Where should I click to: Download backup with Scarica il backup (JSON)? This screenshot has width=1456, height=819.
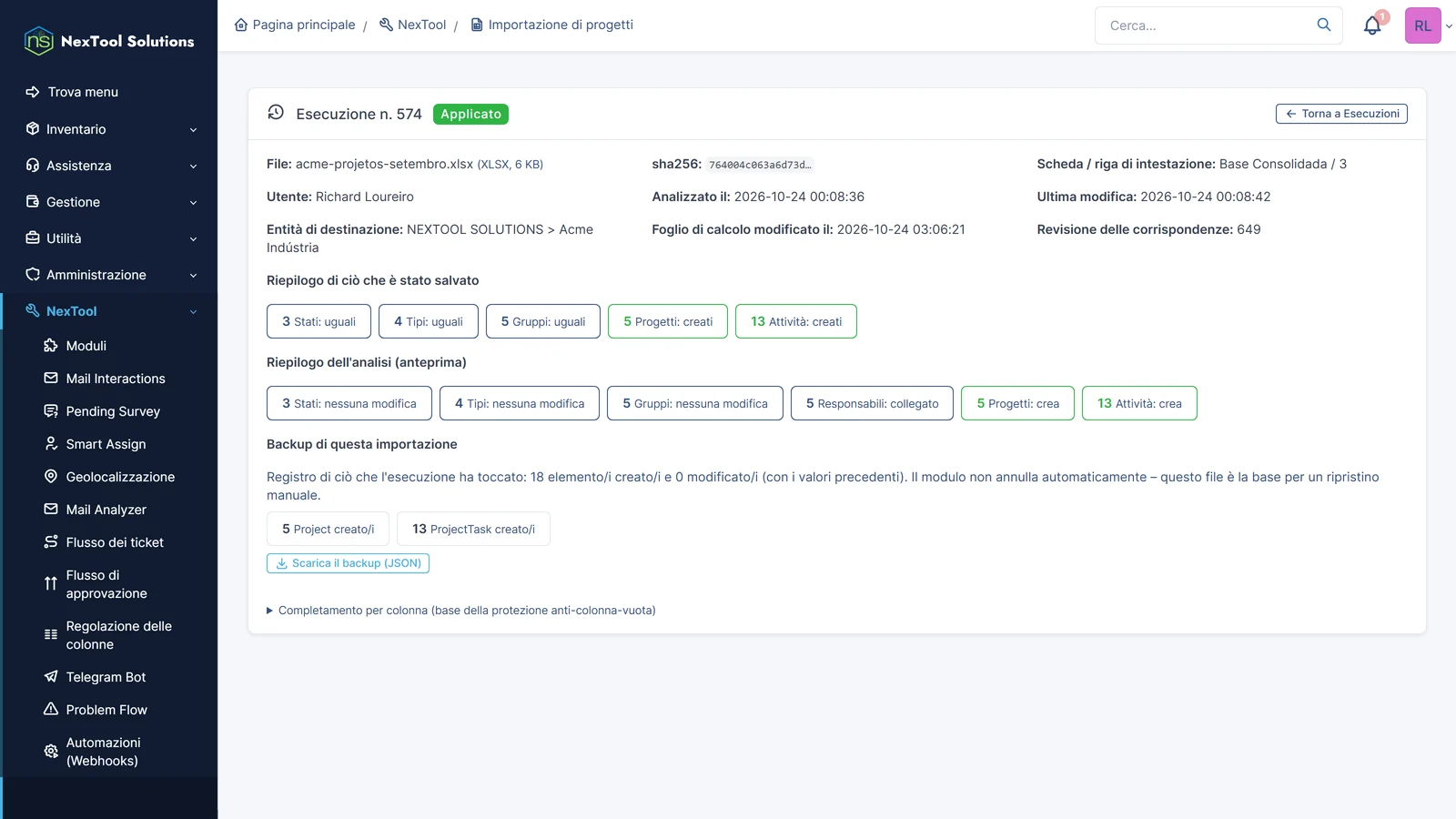[348, 563]
